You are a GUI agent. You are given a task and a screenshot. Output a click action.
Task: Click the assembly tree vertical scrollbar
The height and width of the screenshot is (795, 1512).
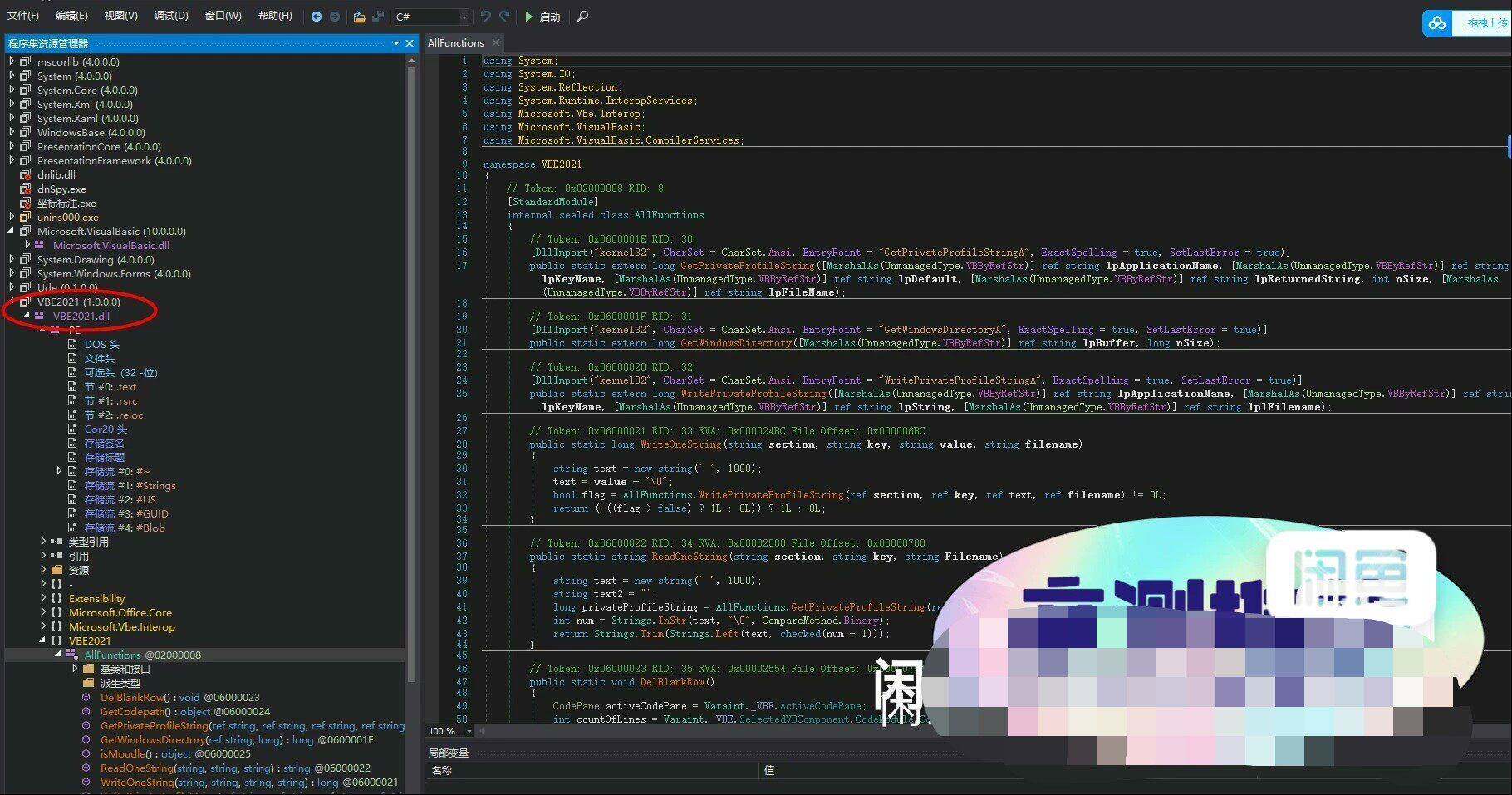(x=411, y=374)
